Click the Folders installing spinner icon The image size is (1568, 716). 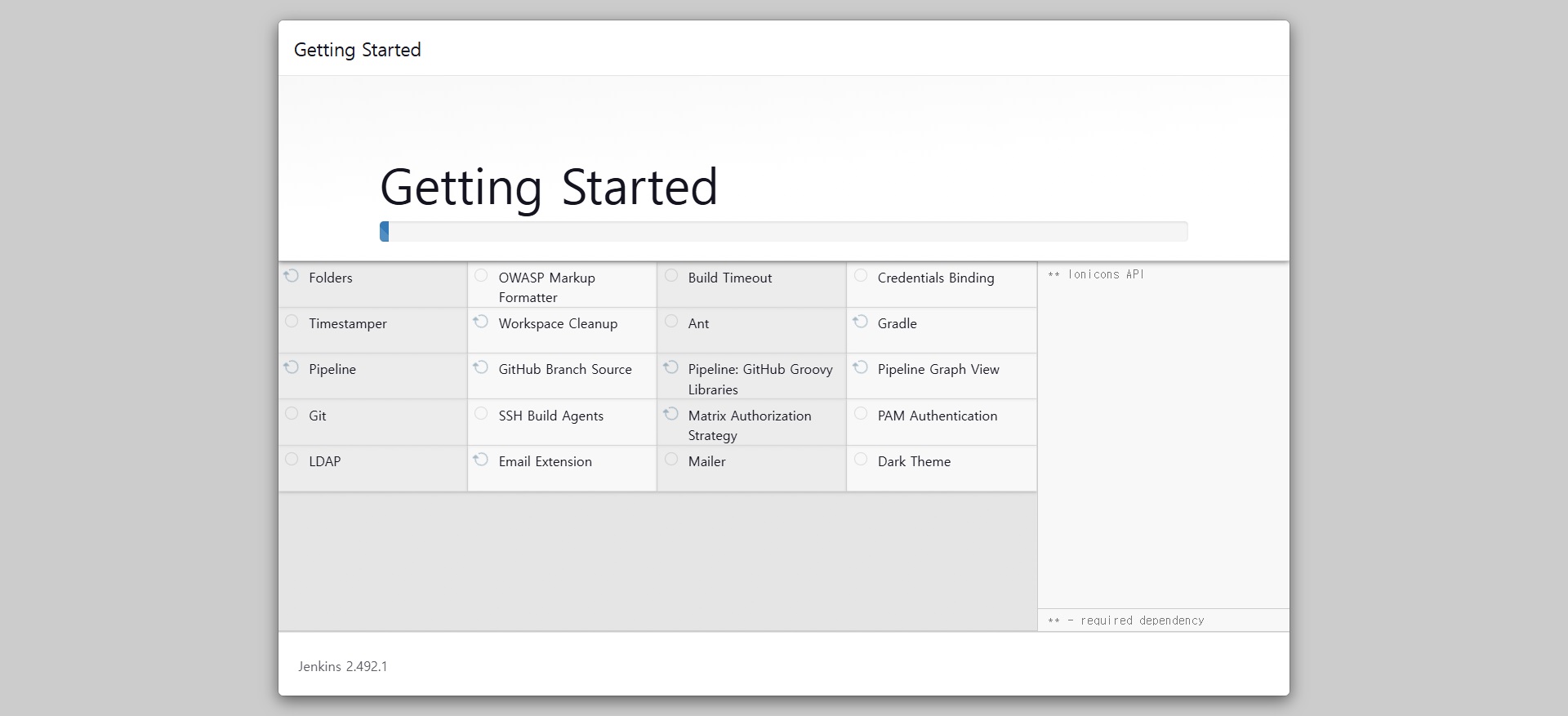(292, 276)
